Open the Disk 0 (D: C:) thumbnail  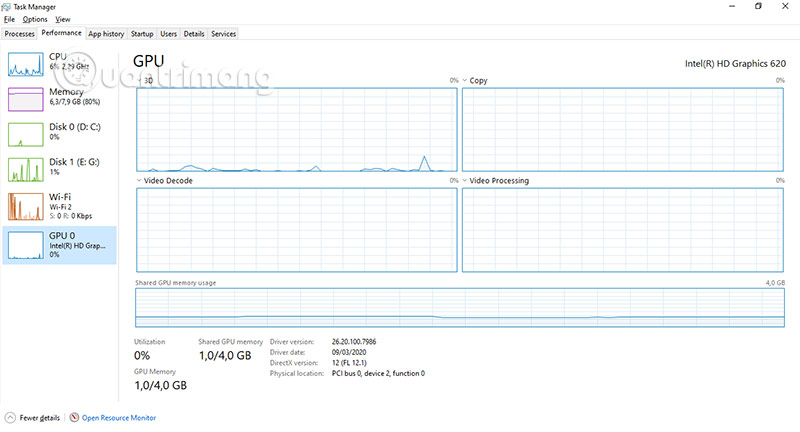(26, 134)
